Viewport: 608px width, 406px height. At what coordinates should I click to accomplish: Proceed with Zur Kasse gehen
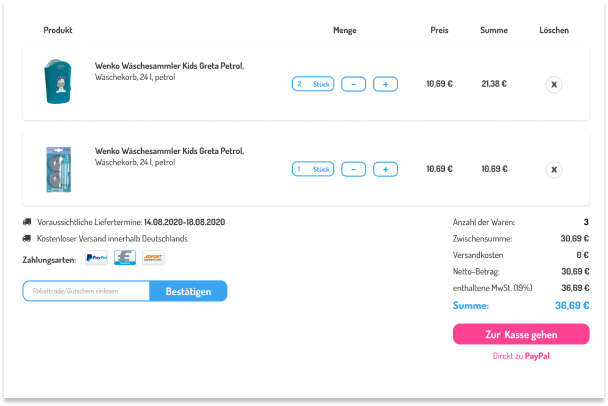click(521, 334)
